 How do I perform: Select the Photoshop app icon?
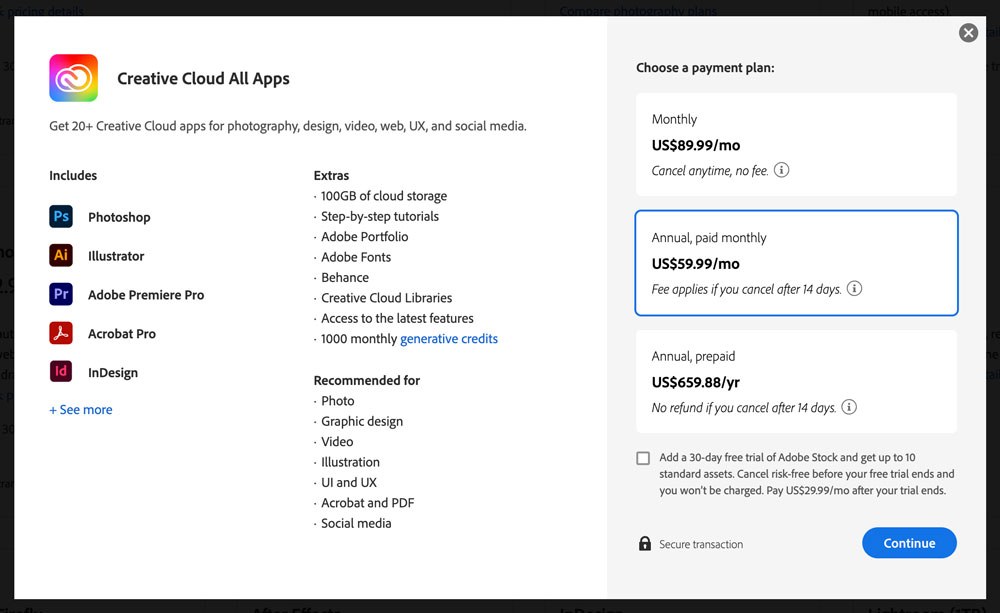[x=61, y=216]
